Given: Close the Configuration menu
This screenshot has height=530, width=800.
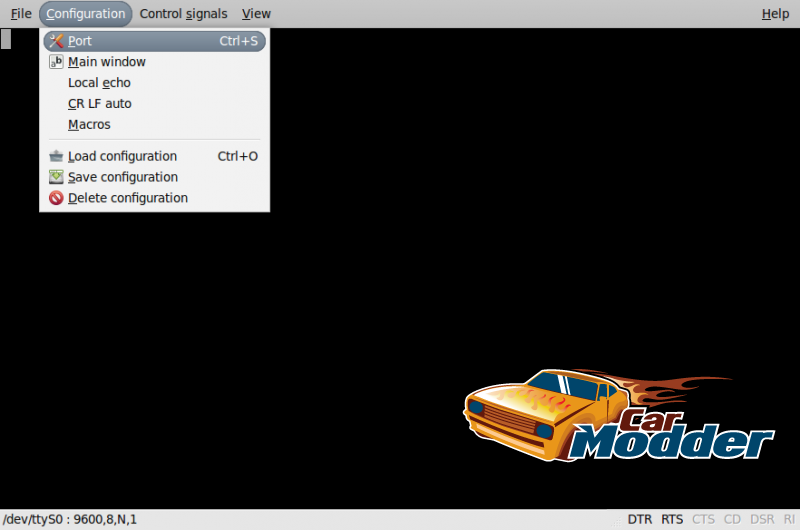Looking at the screenshot, I should click(86, 14).
